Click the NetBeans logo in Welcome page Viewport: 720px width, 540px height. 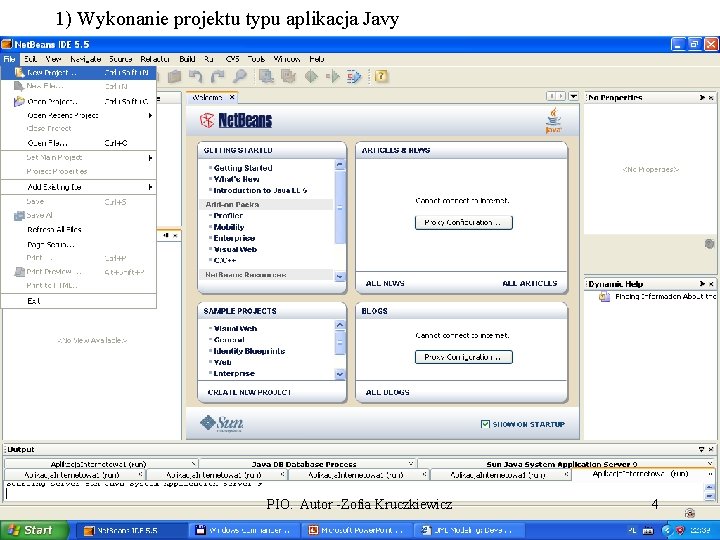tap(236, 120)
